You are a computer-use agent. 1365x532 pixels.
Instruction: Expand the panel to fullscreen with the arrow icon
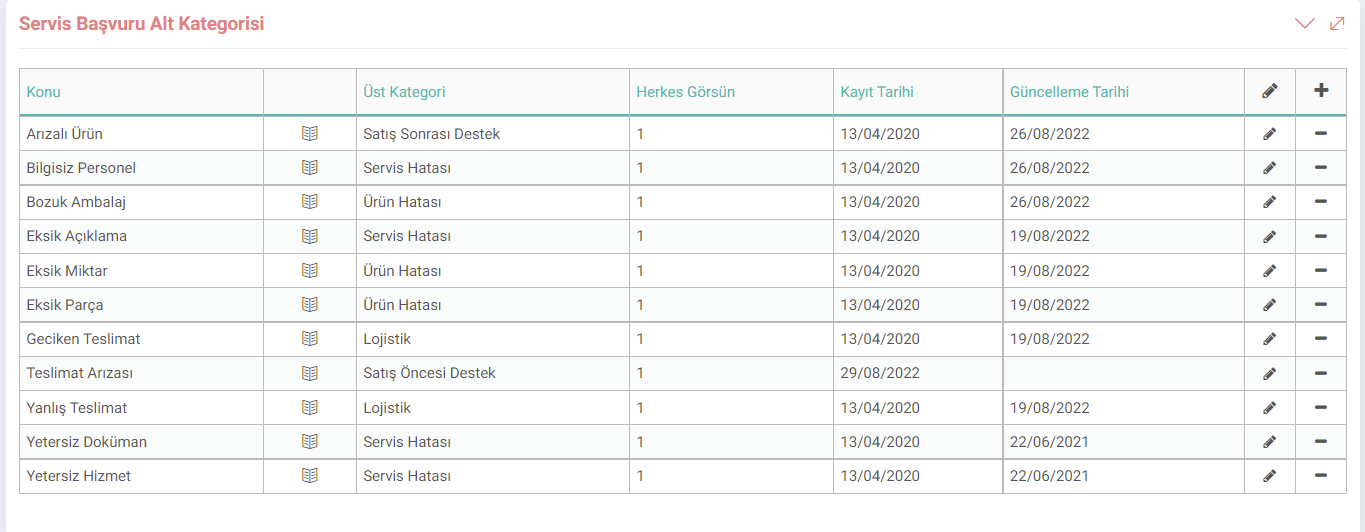pos(1337,23)
